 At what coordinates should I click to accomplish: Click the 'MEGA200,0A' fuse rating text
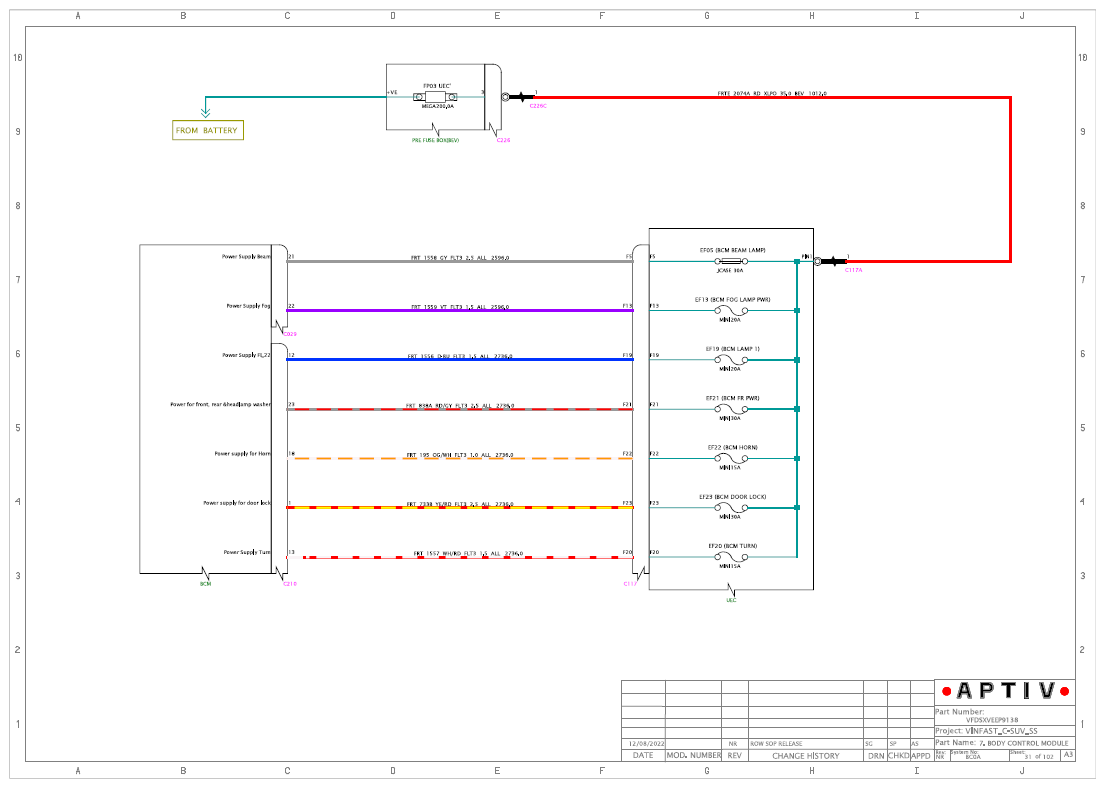coord(438,106)
